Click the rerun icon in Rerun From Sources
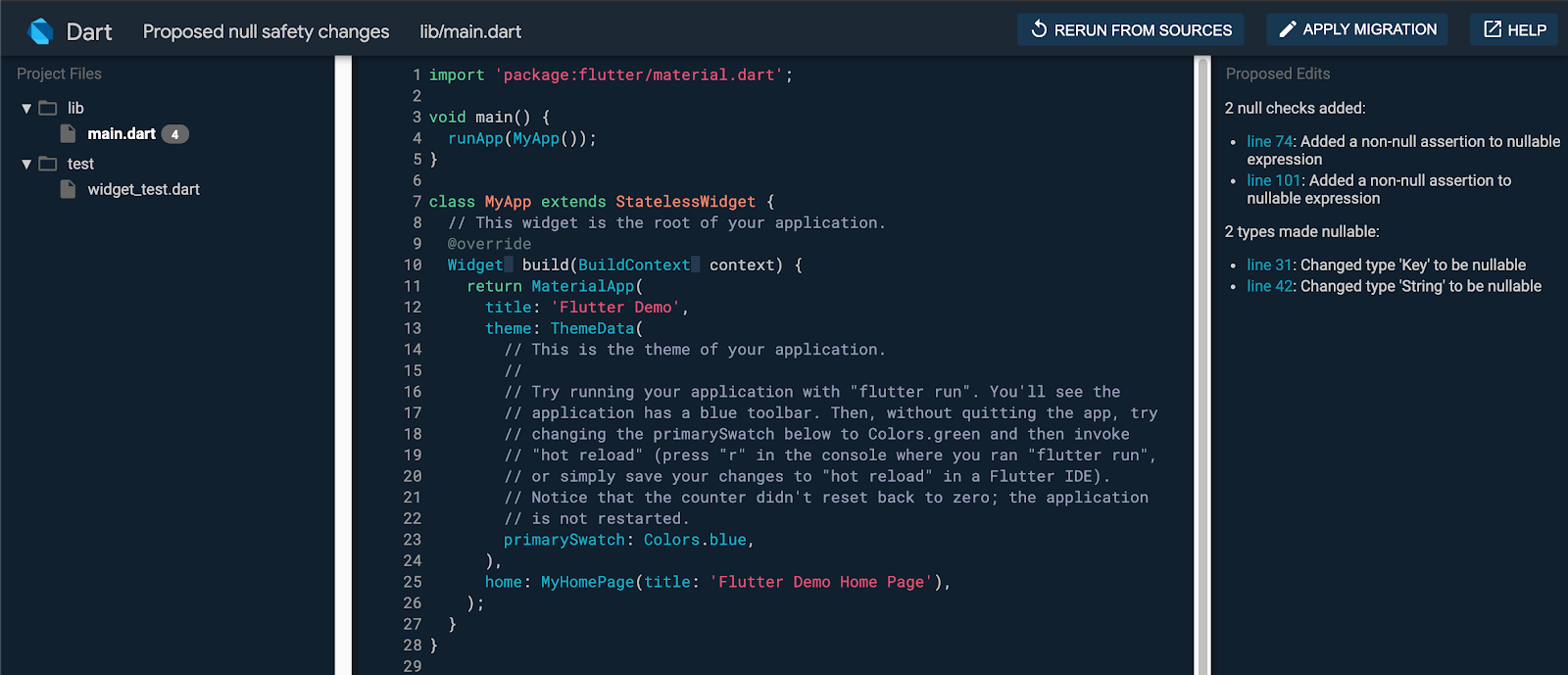 (x=1039, y=29)
